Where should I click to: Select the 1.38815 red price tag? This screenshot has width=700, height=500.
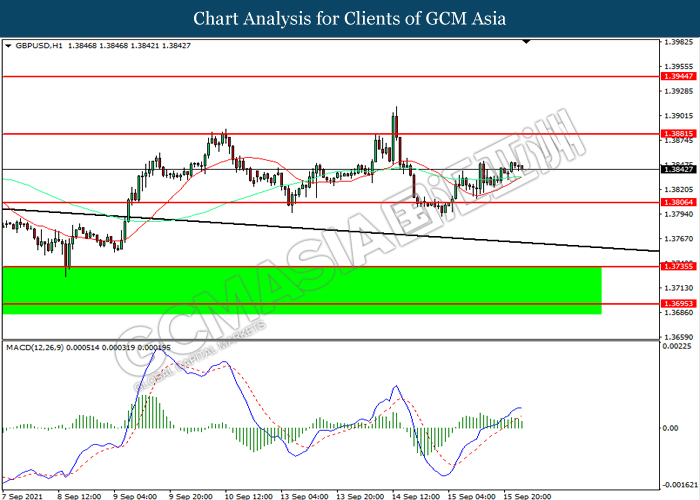(x=677, y=133)
